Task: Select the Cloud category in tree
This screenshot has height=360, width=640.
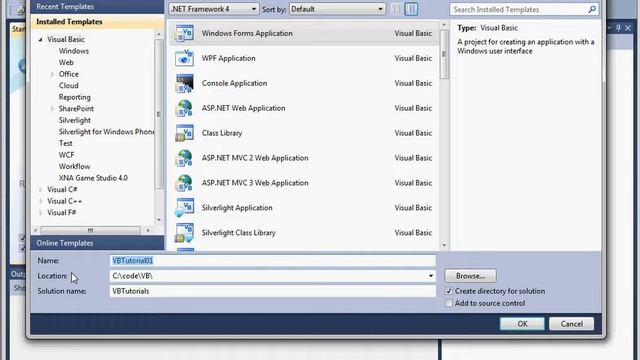Action: point(69,86)
